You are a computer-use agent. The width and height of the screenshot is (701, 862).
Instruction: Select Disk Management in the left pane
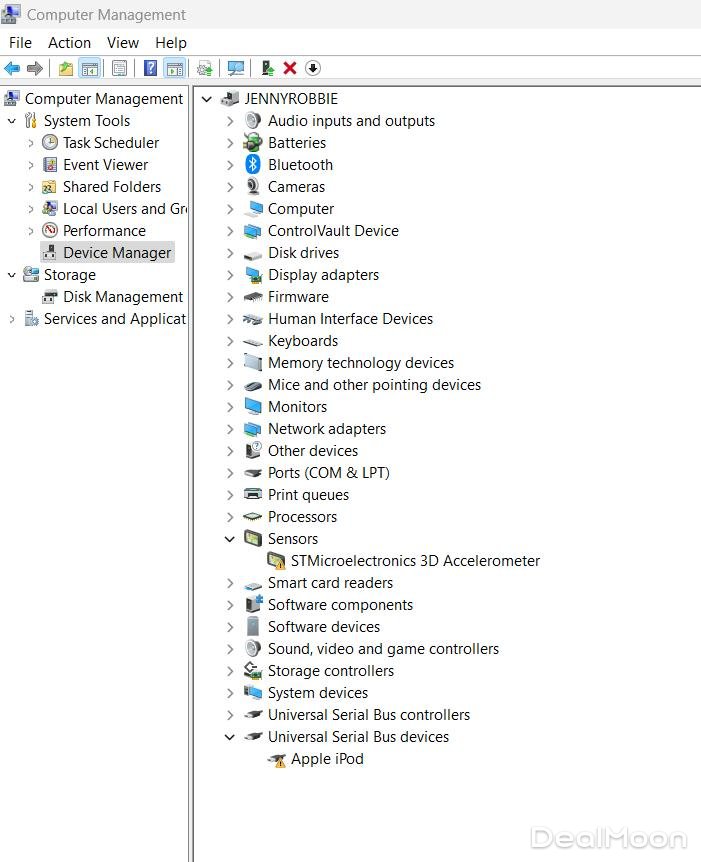(122, 297)
